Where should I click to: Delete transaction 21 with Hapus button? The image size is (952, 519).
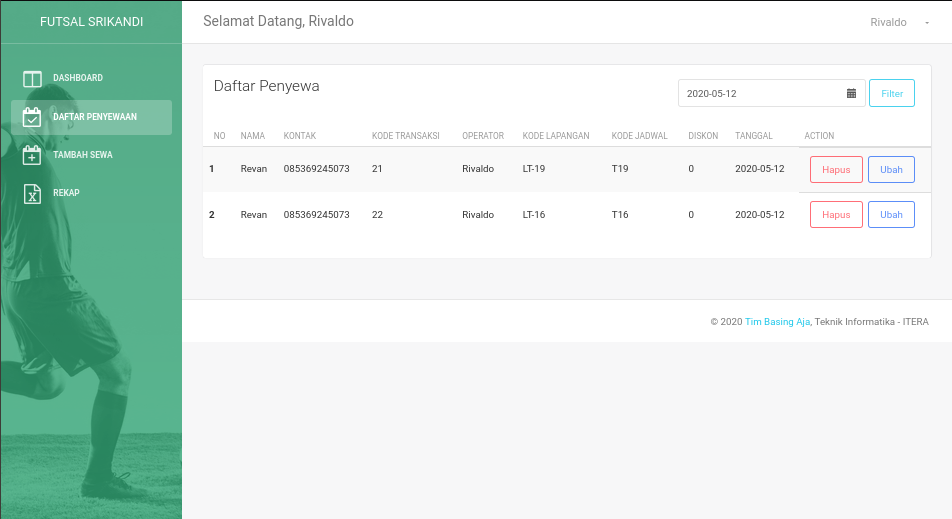point(836,170)
